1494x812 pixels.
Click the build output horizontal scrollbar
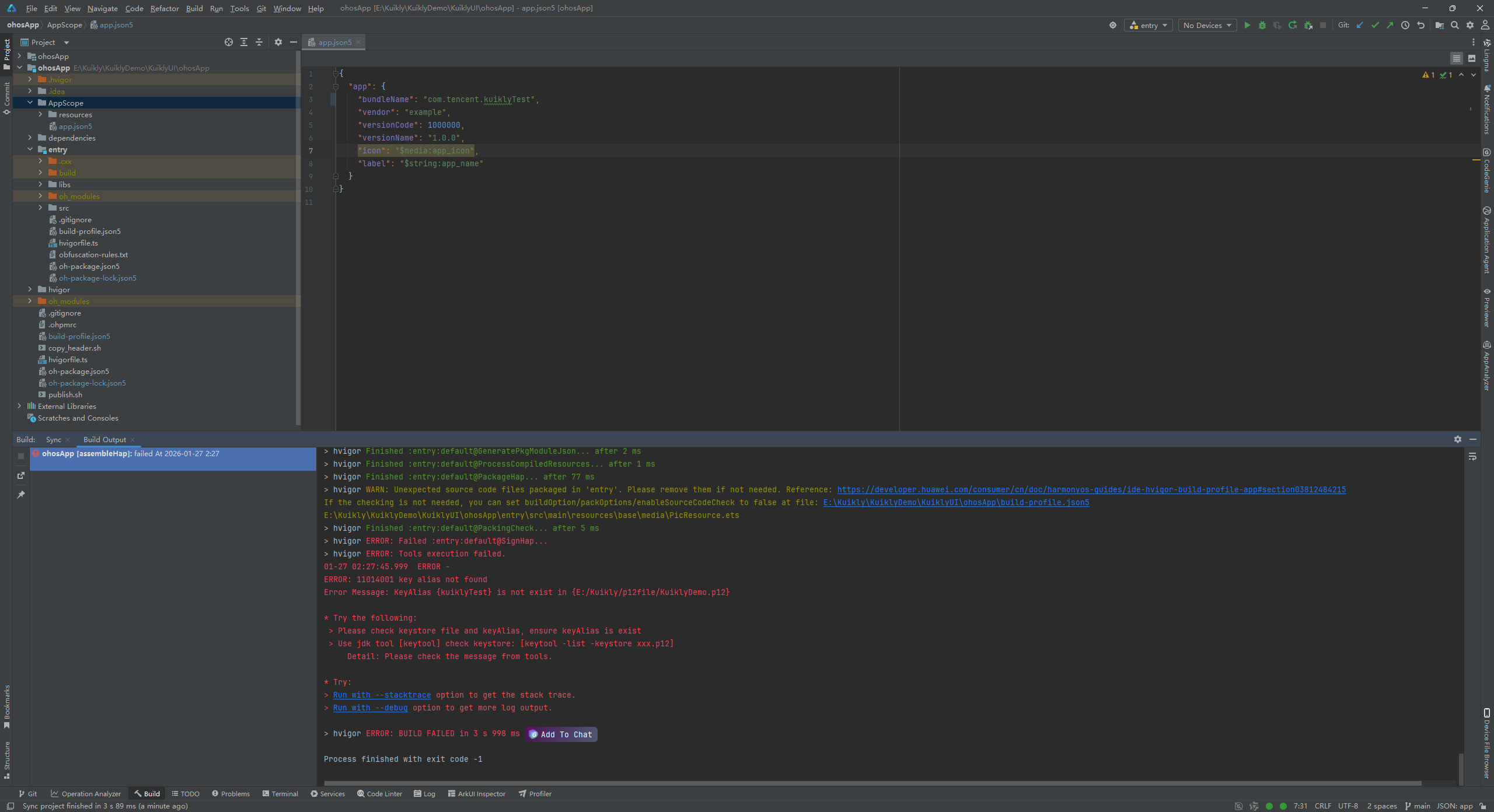(x=872, y=783)
